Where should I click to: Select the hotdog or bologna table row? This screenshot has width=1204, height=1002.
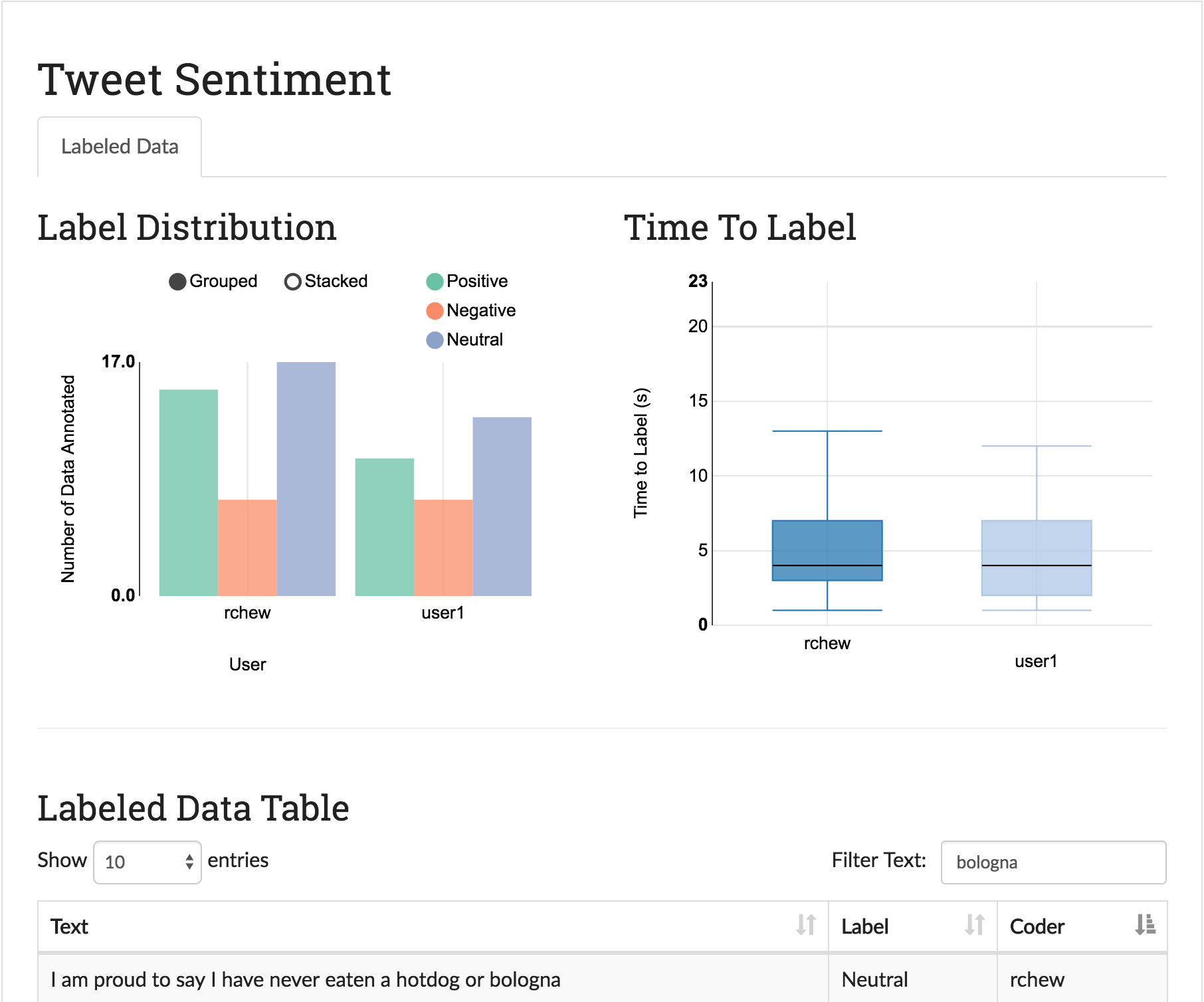(x=306, y=979)
